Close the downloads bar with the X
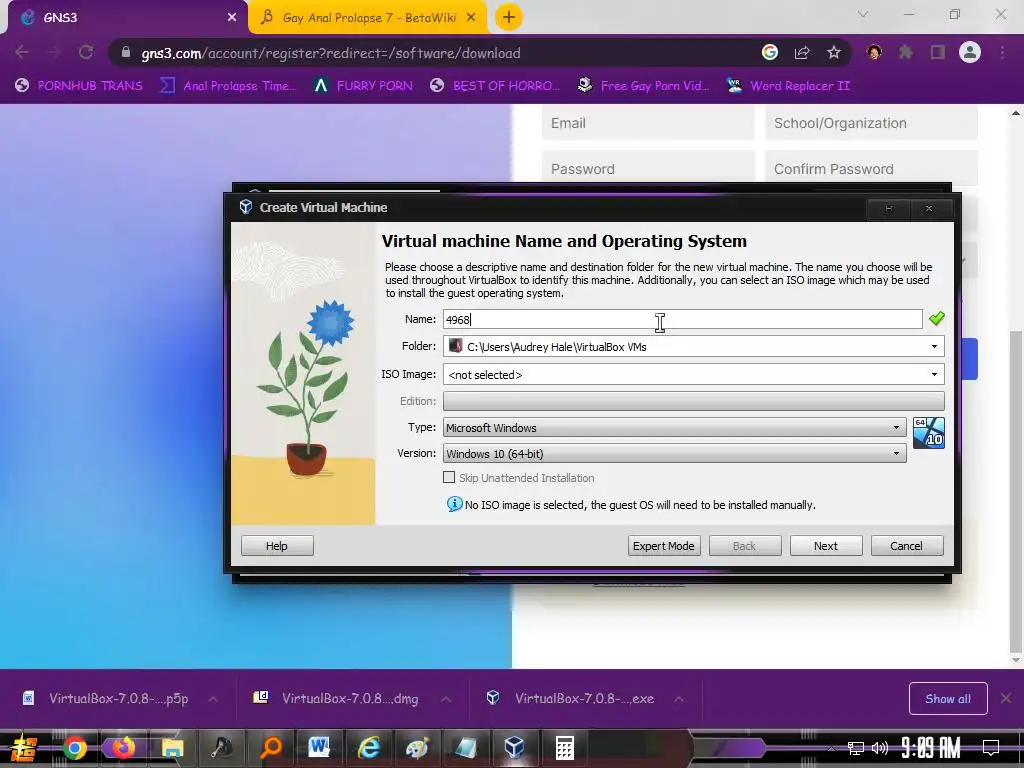The width and height of the screenshot is (1024, 768). (1006, 698)
